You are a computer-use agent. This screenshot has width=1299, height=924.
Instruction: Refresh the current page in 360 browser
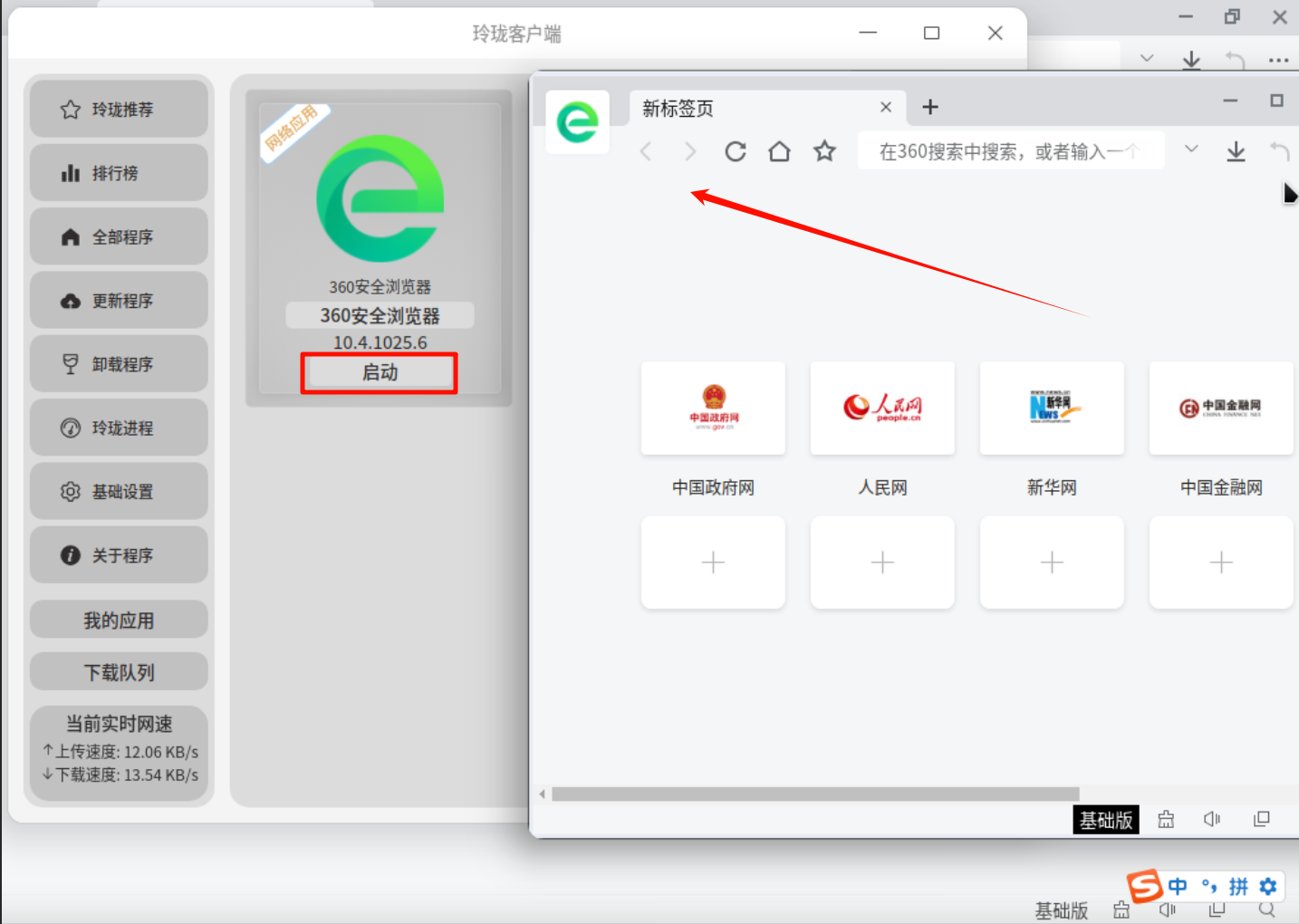click(x=735, y=150)
